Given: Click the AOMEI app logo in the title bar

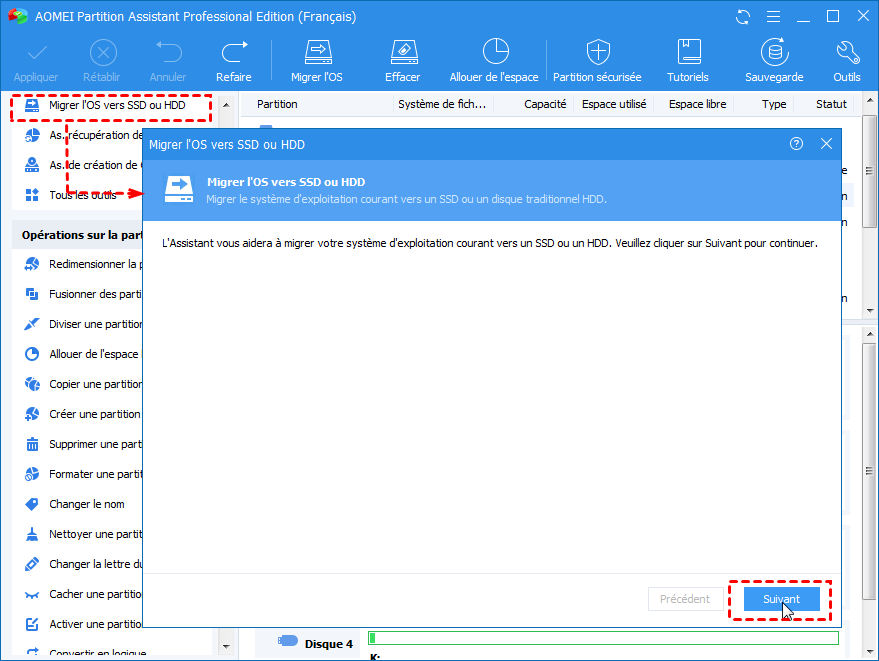Looking at the screenshot, I should [17, 16].
